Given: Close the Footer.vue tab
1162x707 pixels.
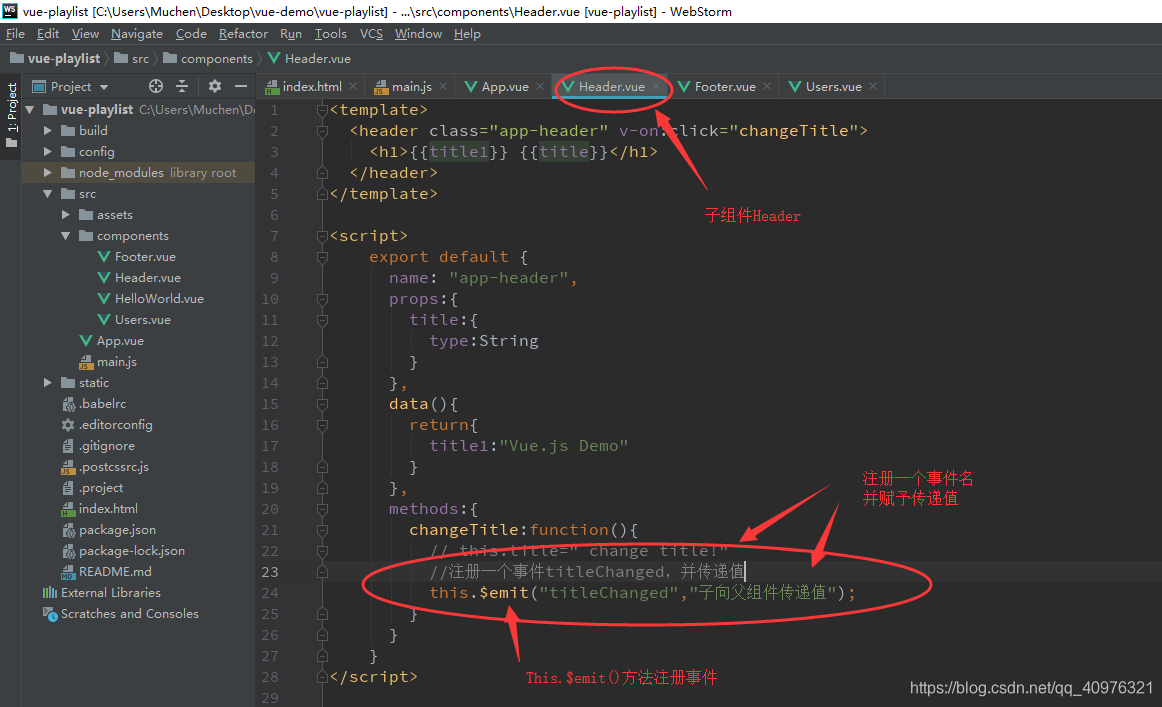Looking at the screenshot, I should tap(767, 86).
